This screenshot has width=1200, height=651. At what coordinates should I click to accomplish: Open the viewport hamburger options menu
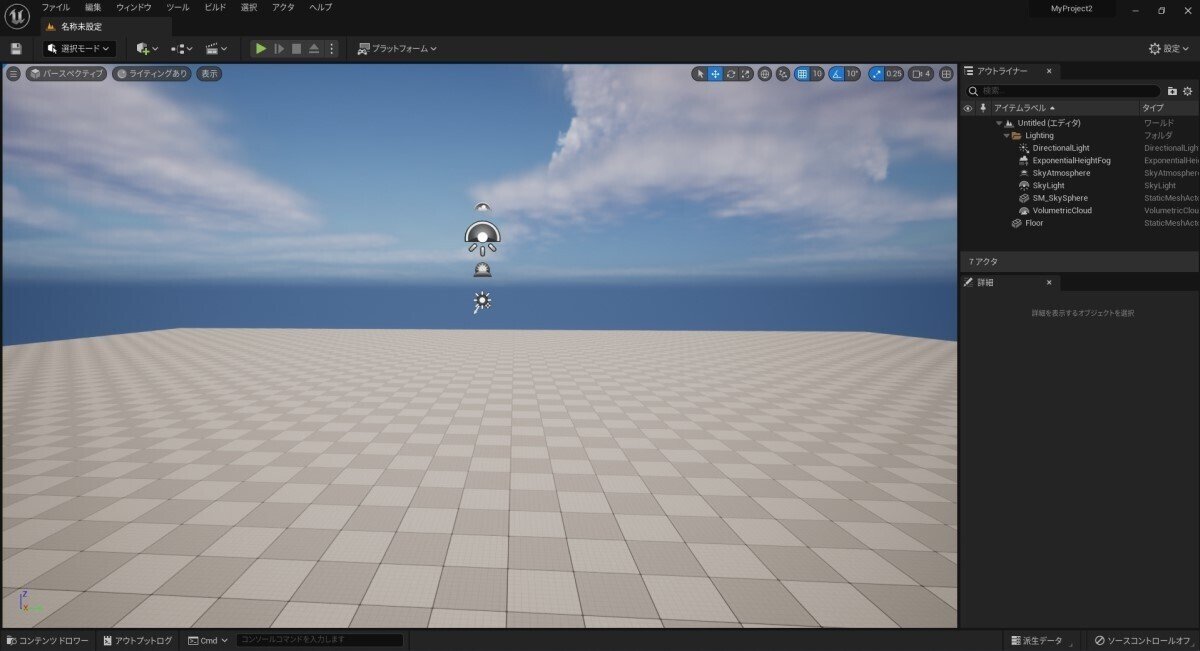(13, 73)
